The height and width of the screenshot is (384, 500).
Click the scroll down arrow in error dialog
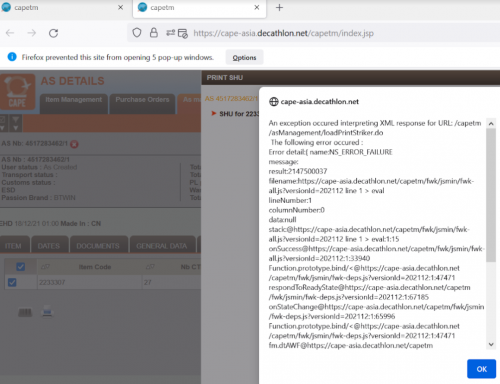point(491,344)
